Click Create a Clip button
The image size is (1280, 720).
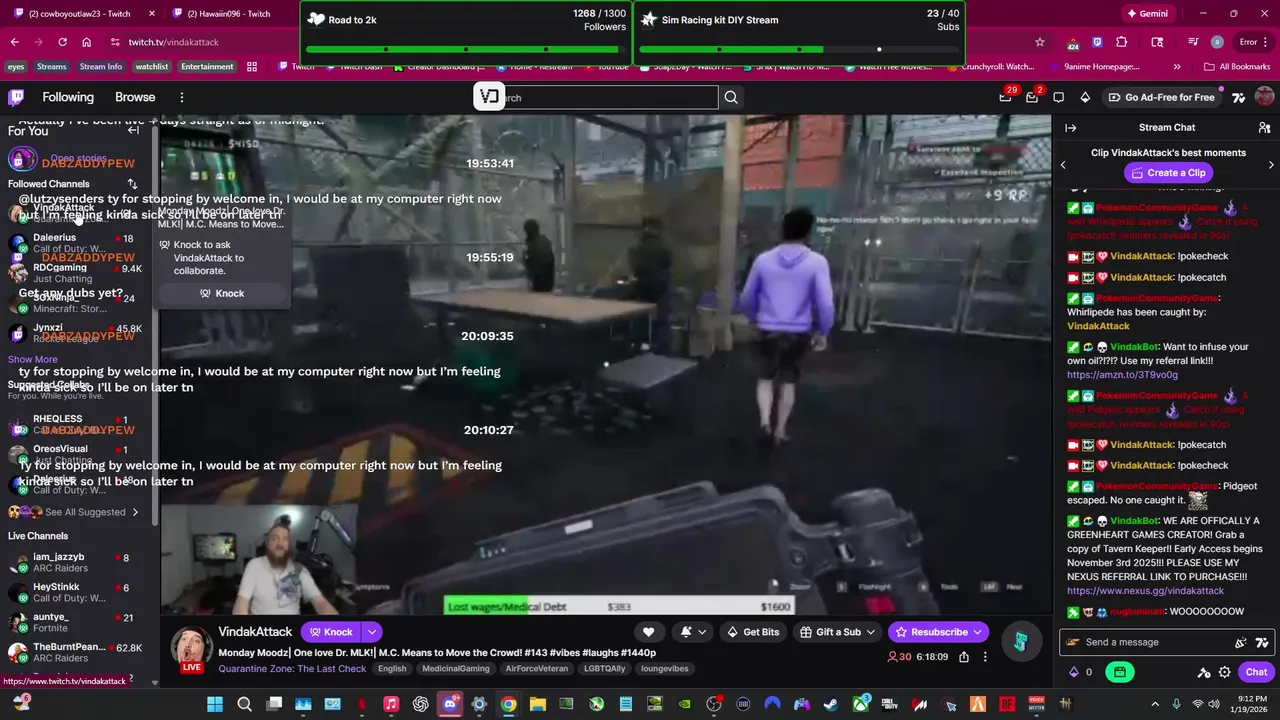1167,173
